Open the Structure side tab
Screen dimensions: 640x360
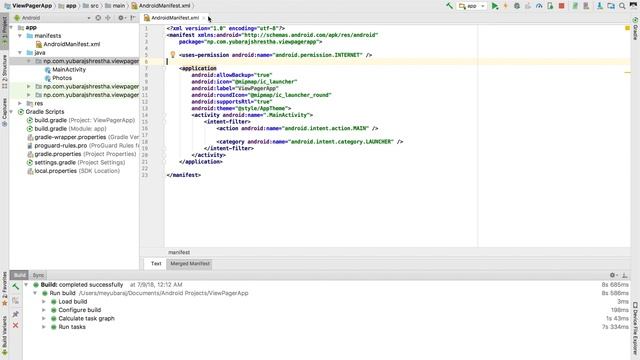point(4,72)
